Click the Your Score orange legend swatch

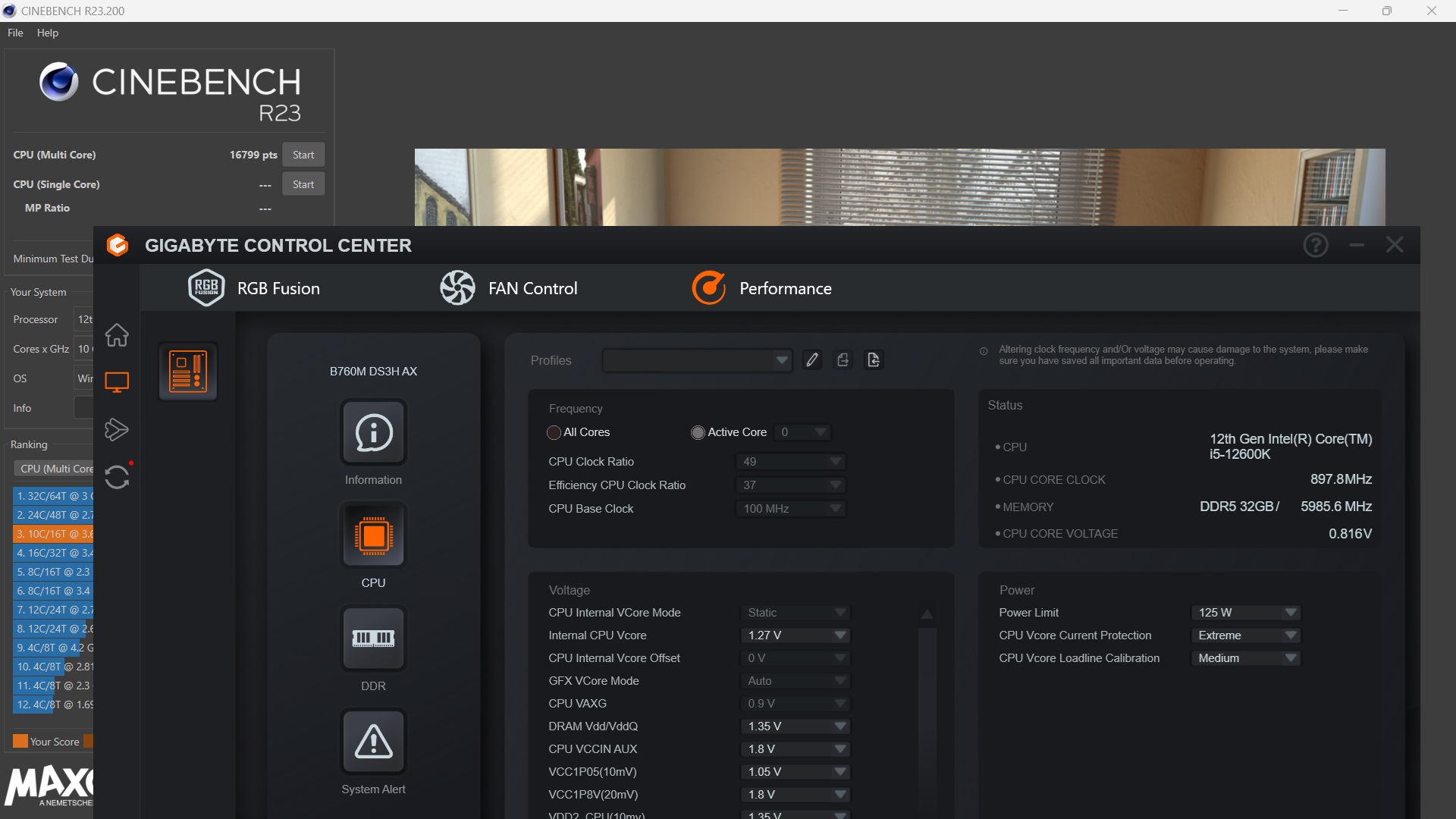click(20, 742)
